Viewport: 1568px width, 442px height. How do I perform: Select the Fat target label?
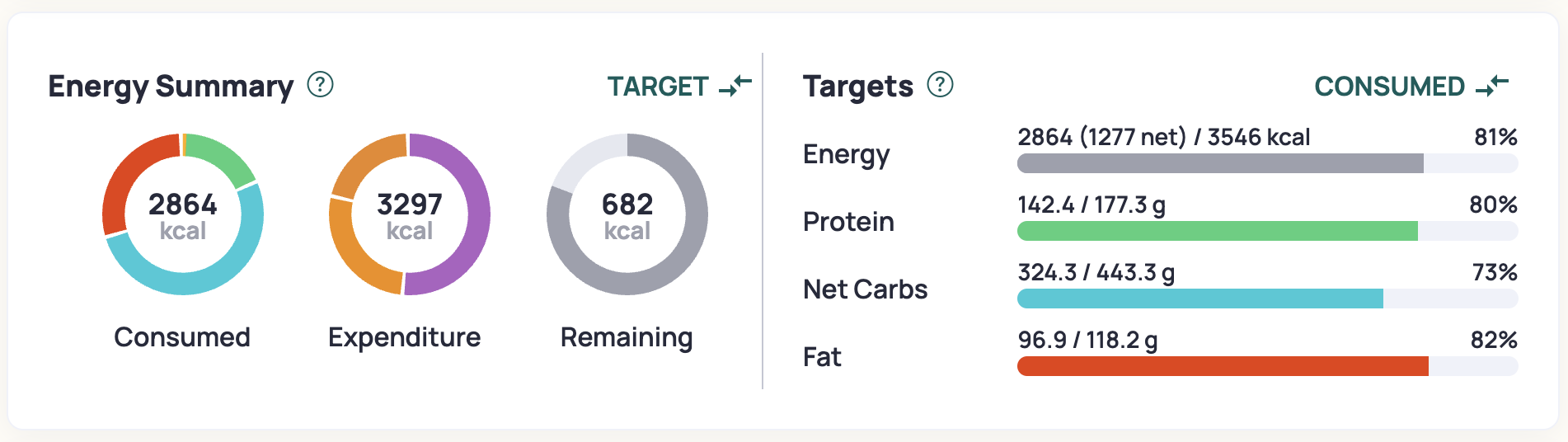[x=822, y=357]
